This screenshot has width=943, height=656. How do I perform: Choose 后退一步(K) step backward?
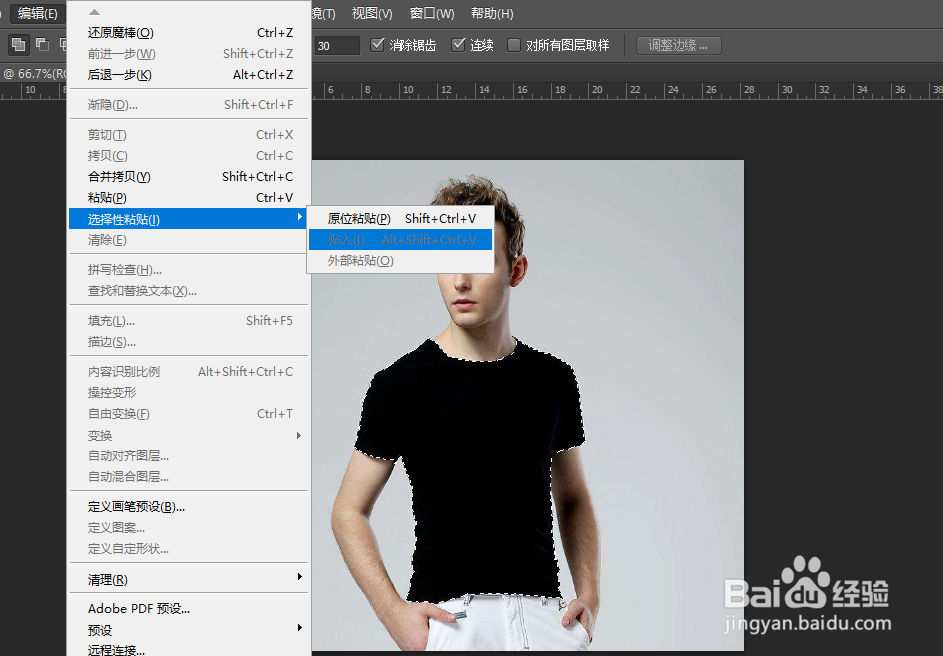[x=189, y=75]
